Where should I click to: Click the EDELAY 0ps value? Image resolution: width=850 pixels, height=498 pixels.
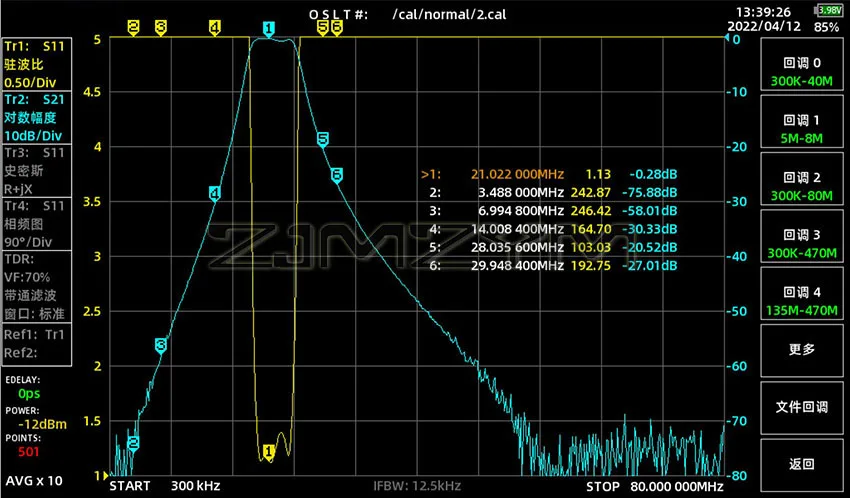pyautogui.click(x=29, y=393)
